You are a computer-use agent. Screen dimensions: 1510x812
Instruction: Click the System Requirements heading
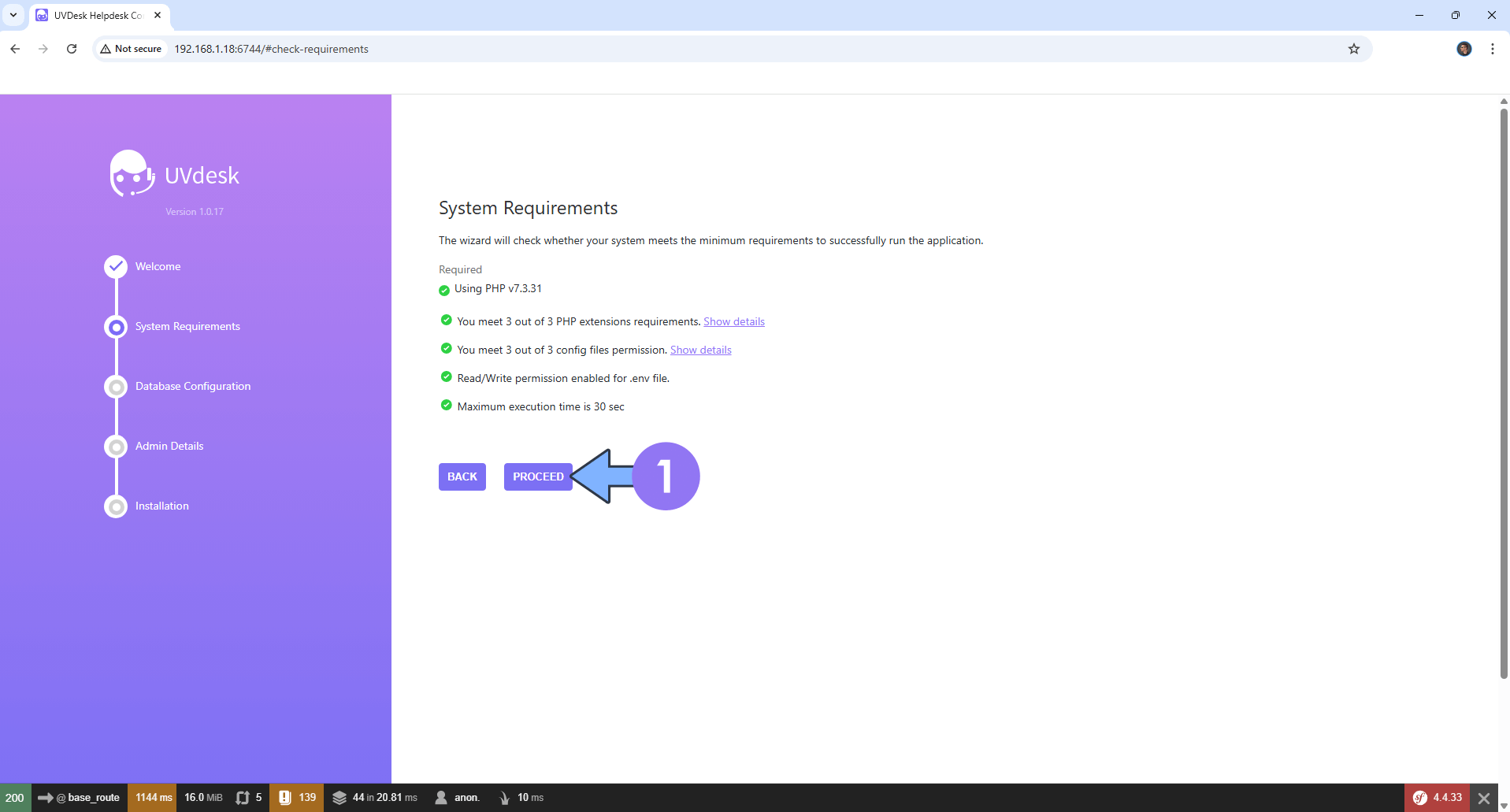pyautogui.click(x=528, y=208)
